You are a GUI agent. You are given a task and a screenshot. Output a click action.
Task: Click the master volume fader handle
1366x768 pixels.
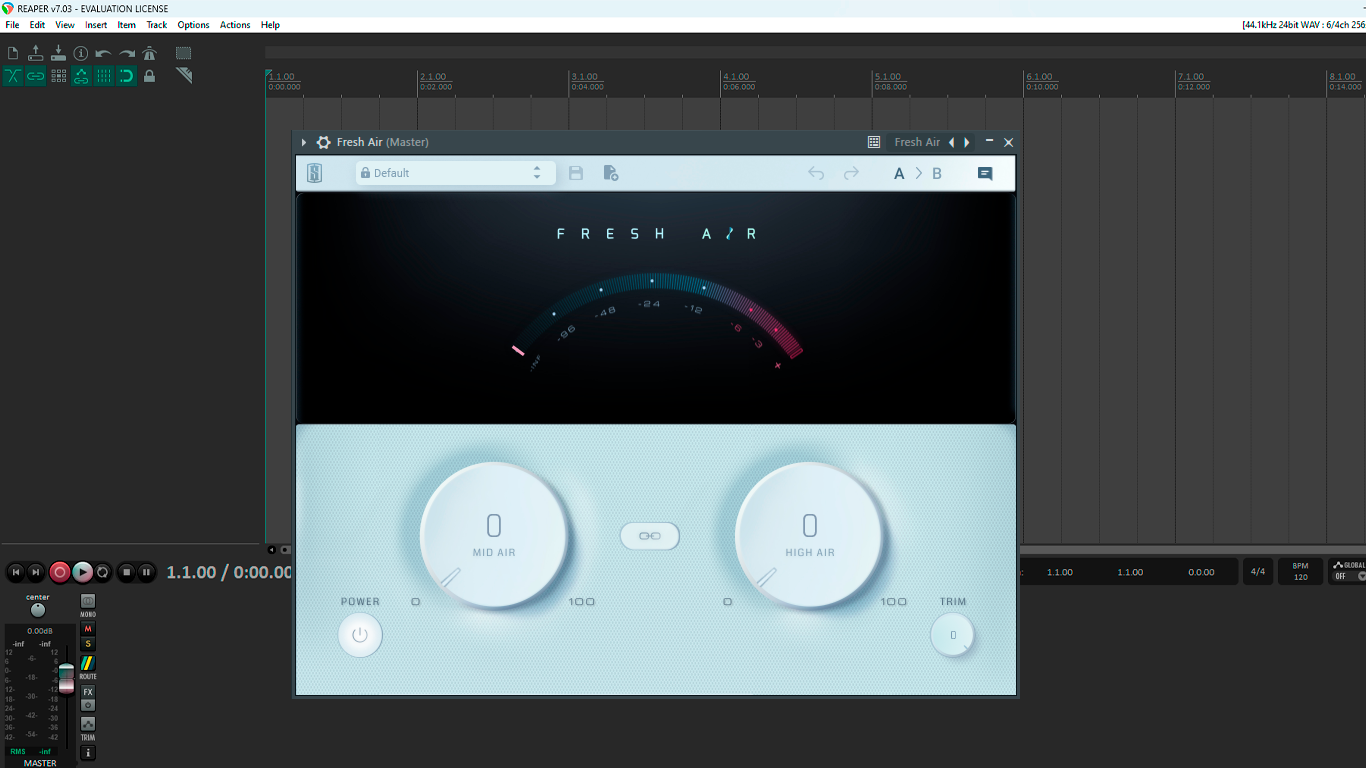(x=66, y=678)
